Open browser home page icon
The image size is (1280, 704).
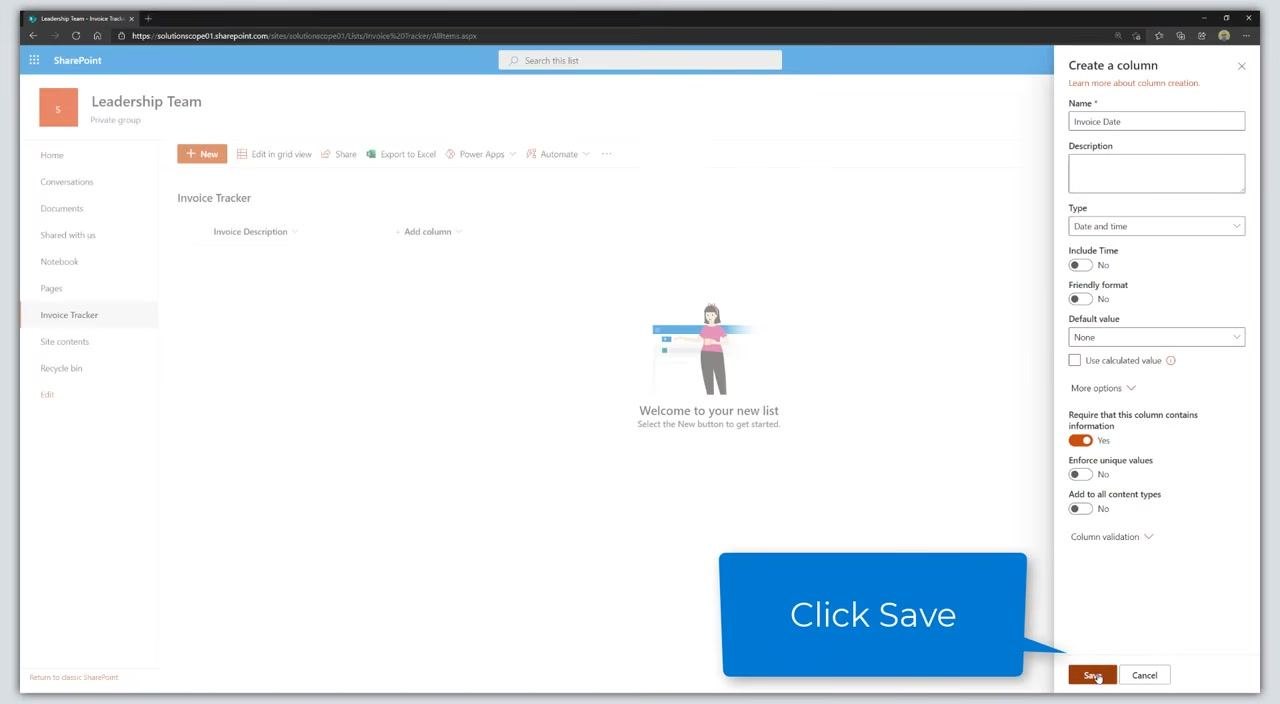pyautogui.click(x=97, y=35)
